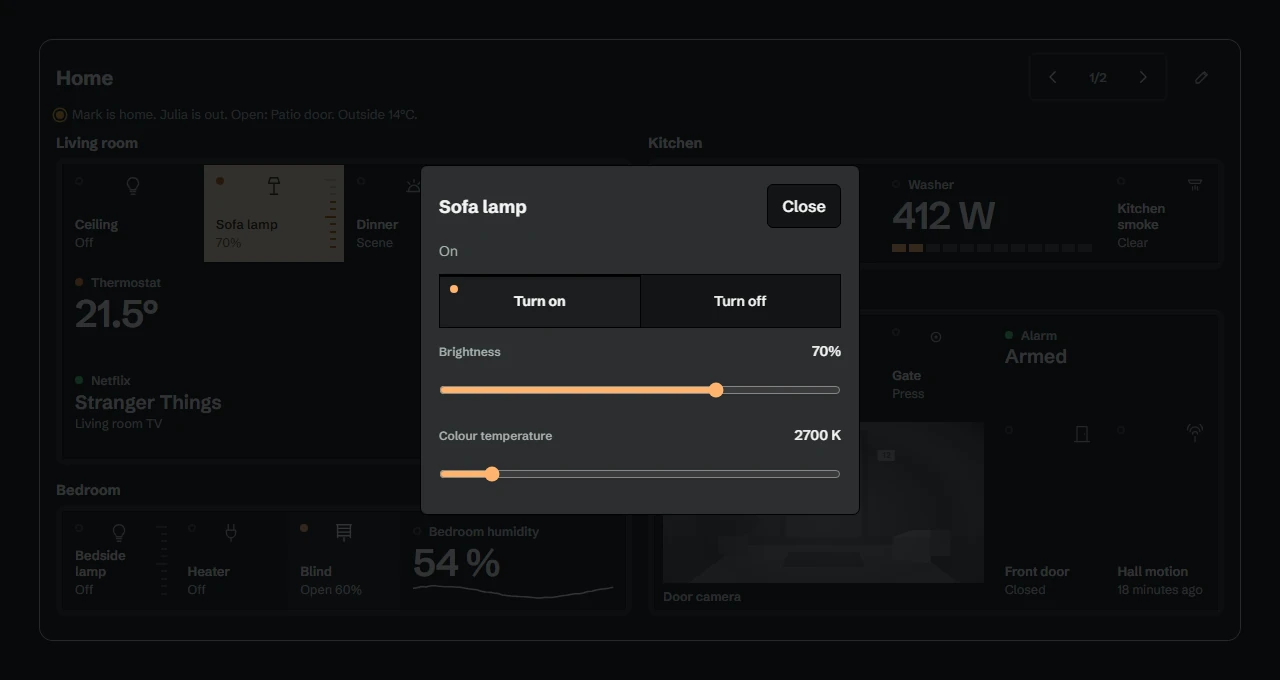
Task: Click the Sofa lamp dialog title
Action: point(483,207)
